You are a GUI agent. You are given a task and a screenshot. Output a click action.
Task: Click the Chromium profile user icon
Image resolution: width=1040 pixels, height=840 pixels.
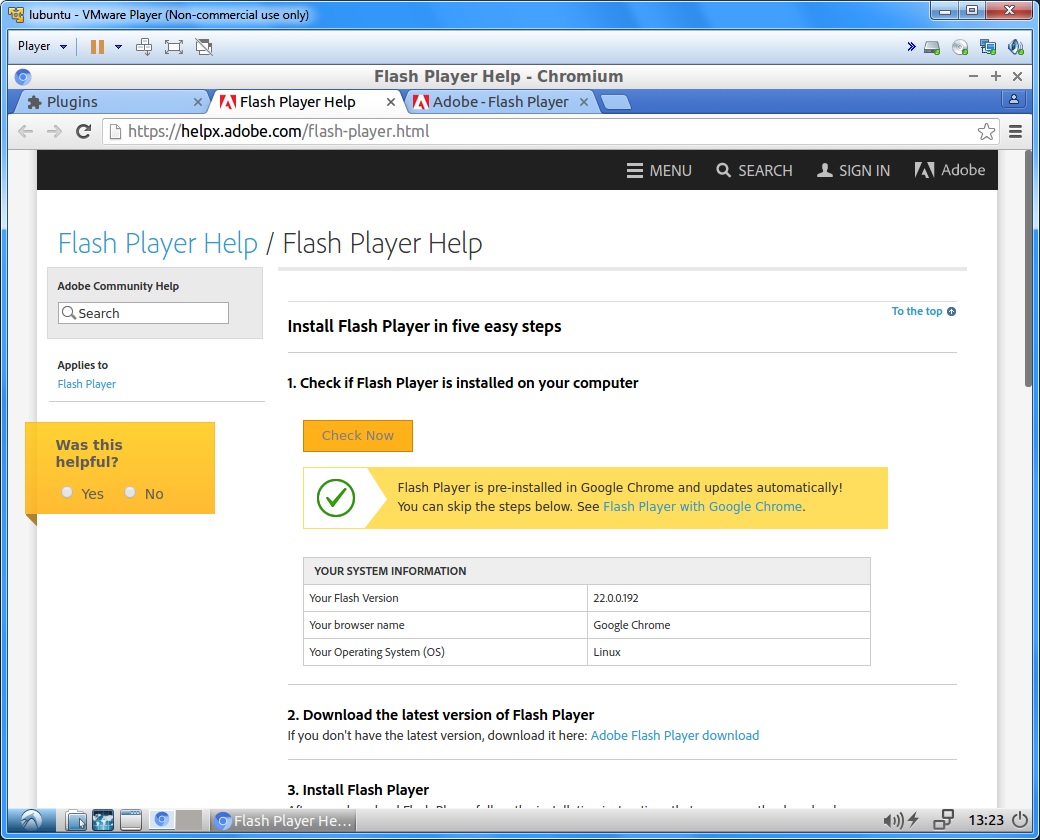tap(1013, 100)
